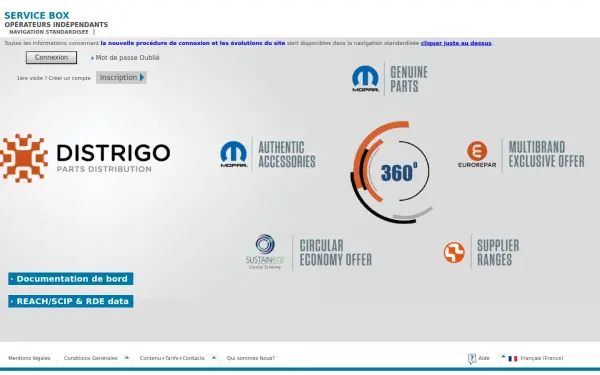Open Conditions Générales footer link

coord(90,358)
